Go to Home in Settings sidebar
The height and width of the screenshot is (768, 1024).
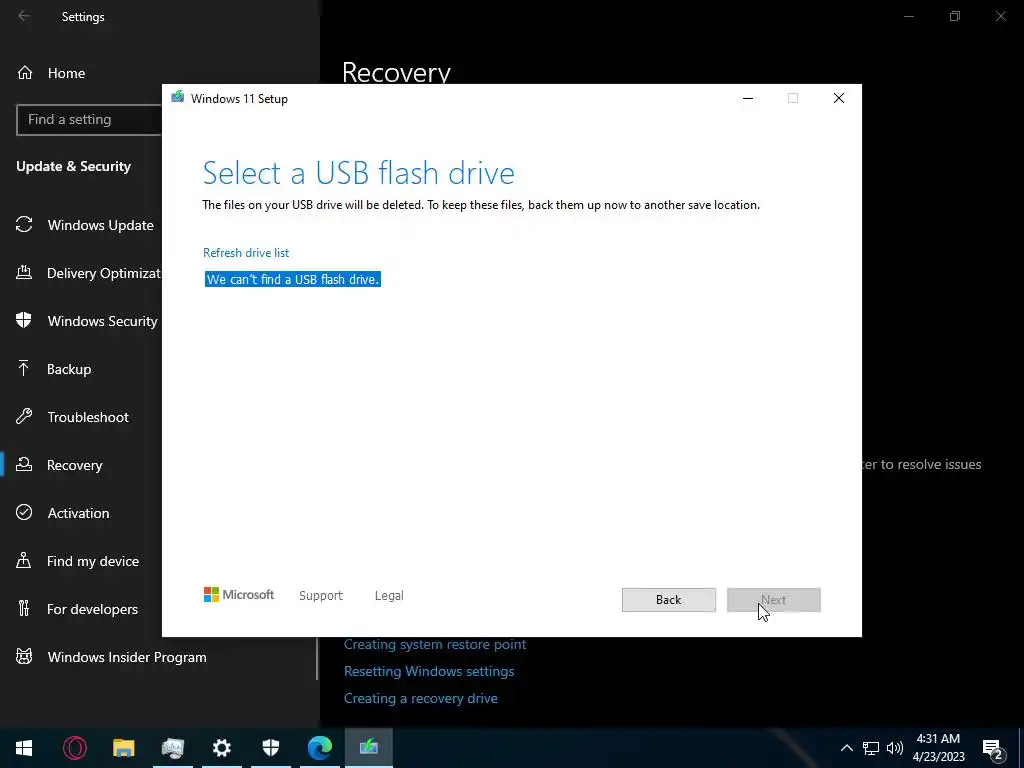click(66, 73)
